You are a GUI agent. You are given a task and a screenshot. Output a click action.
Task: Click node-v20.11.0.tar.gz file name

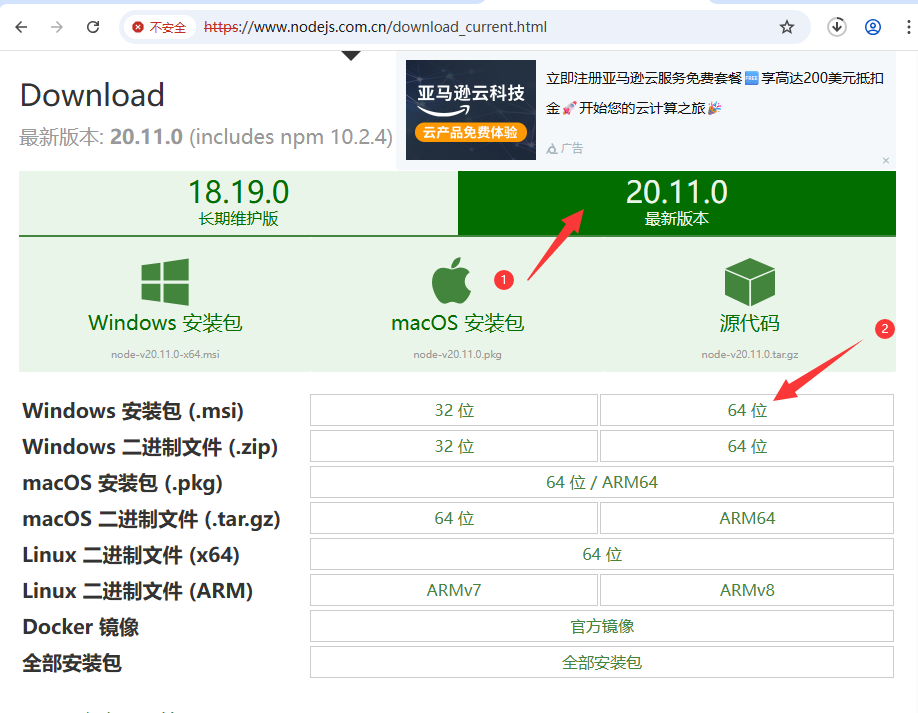pyautogui.click(x=749, y=354)
